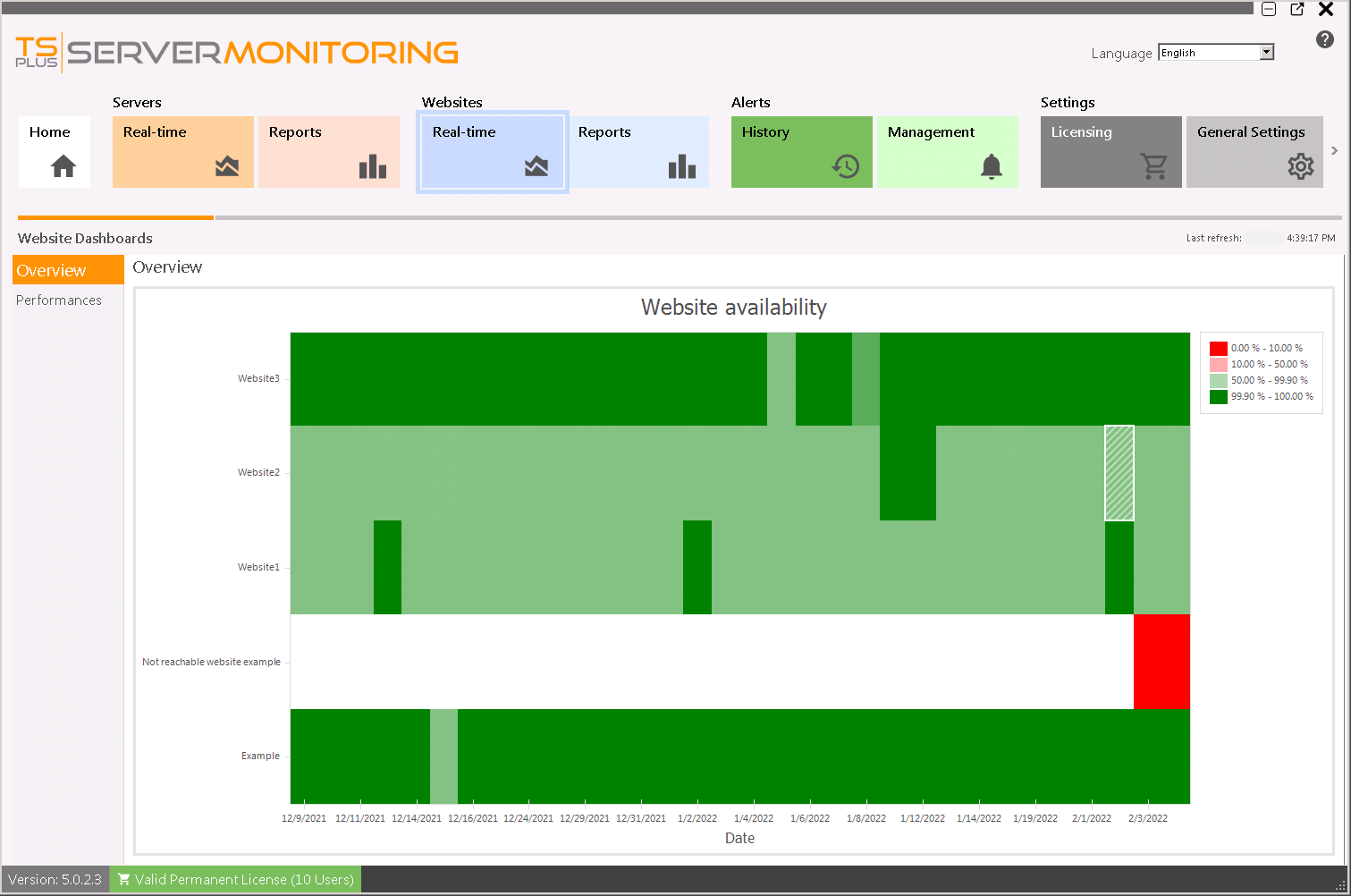Viewport: 1351px width, 896px height.
Task: Select the Servers Real-time chart icon
Action: point(227,165)
